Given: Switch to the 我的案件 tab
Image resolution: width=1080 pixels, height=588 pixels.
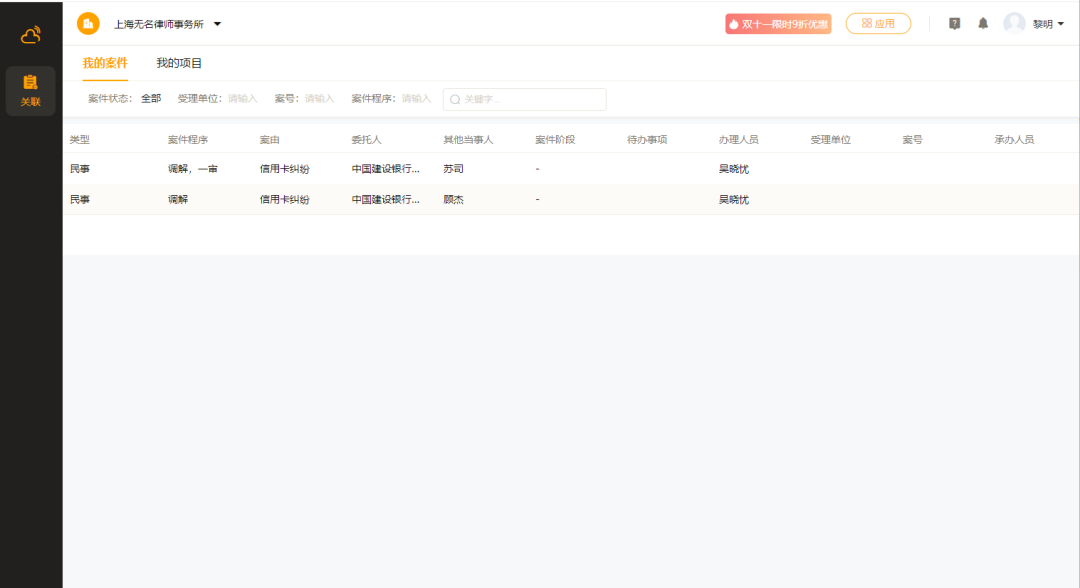Looking at the screenshot, I should click(x=105, y=63).
